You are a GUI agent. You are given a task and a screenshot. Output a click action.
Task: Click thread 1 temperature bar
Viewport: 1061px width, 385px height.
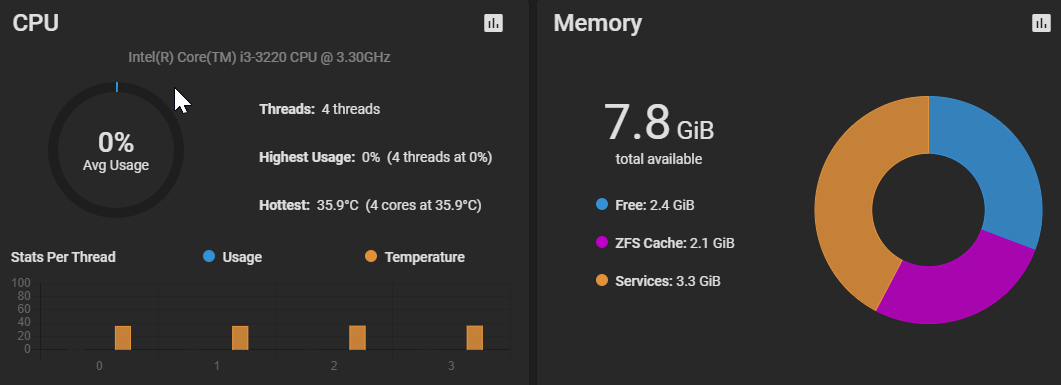240,338
